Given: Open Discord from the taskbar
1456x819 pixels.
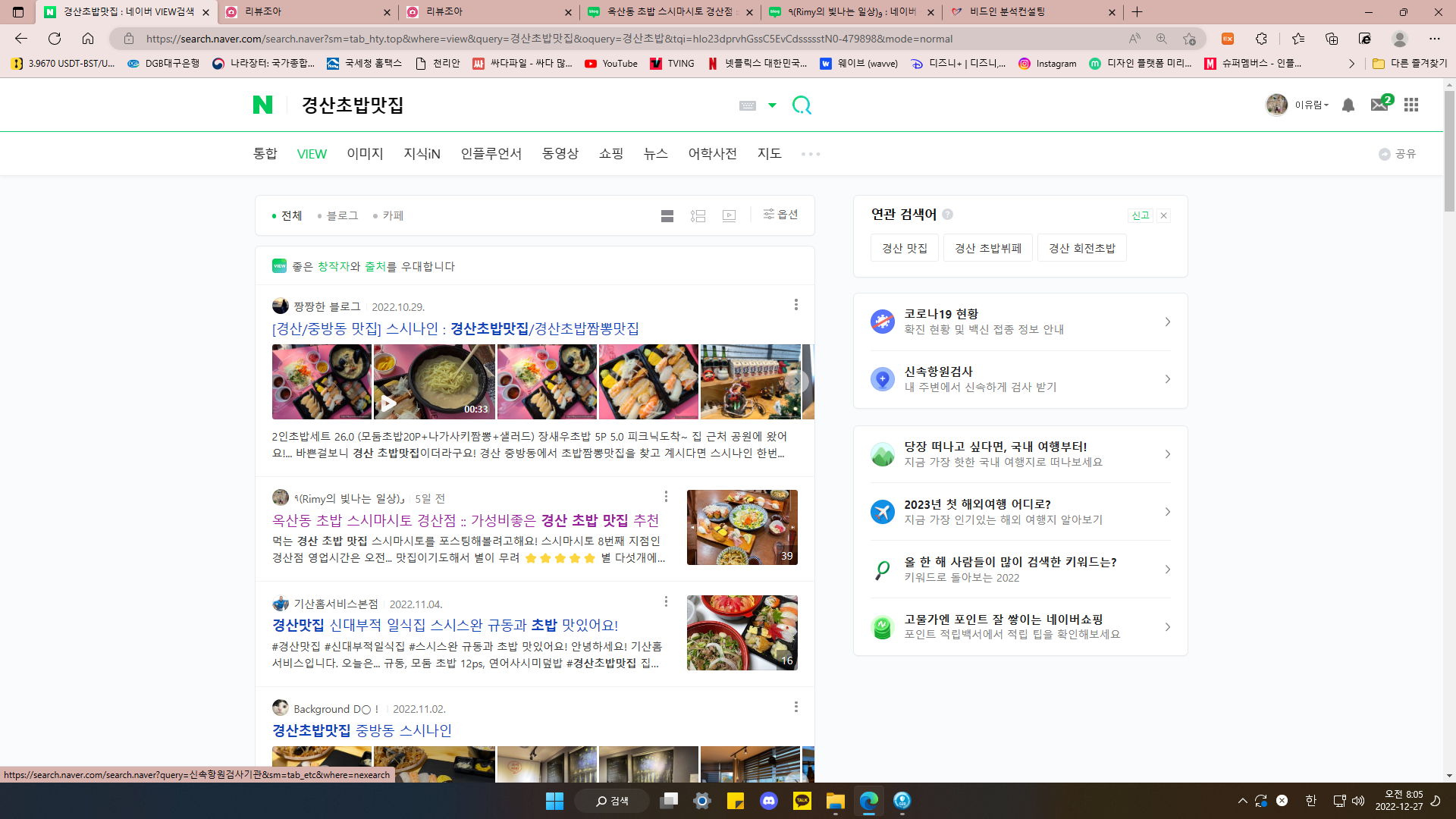Looking at the screenshot, I should [x=768, y=801].
